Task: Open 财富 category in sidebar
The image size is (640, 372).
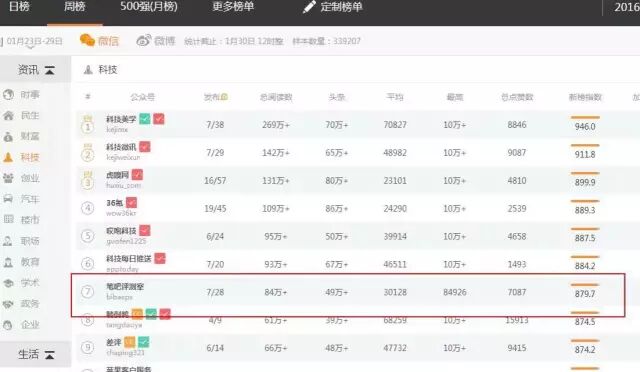Action: point(30,136)
